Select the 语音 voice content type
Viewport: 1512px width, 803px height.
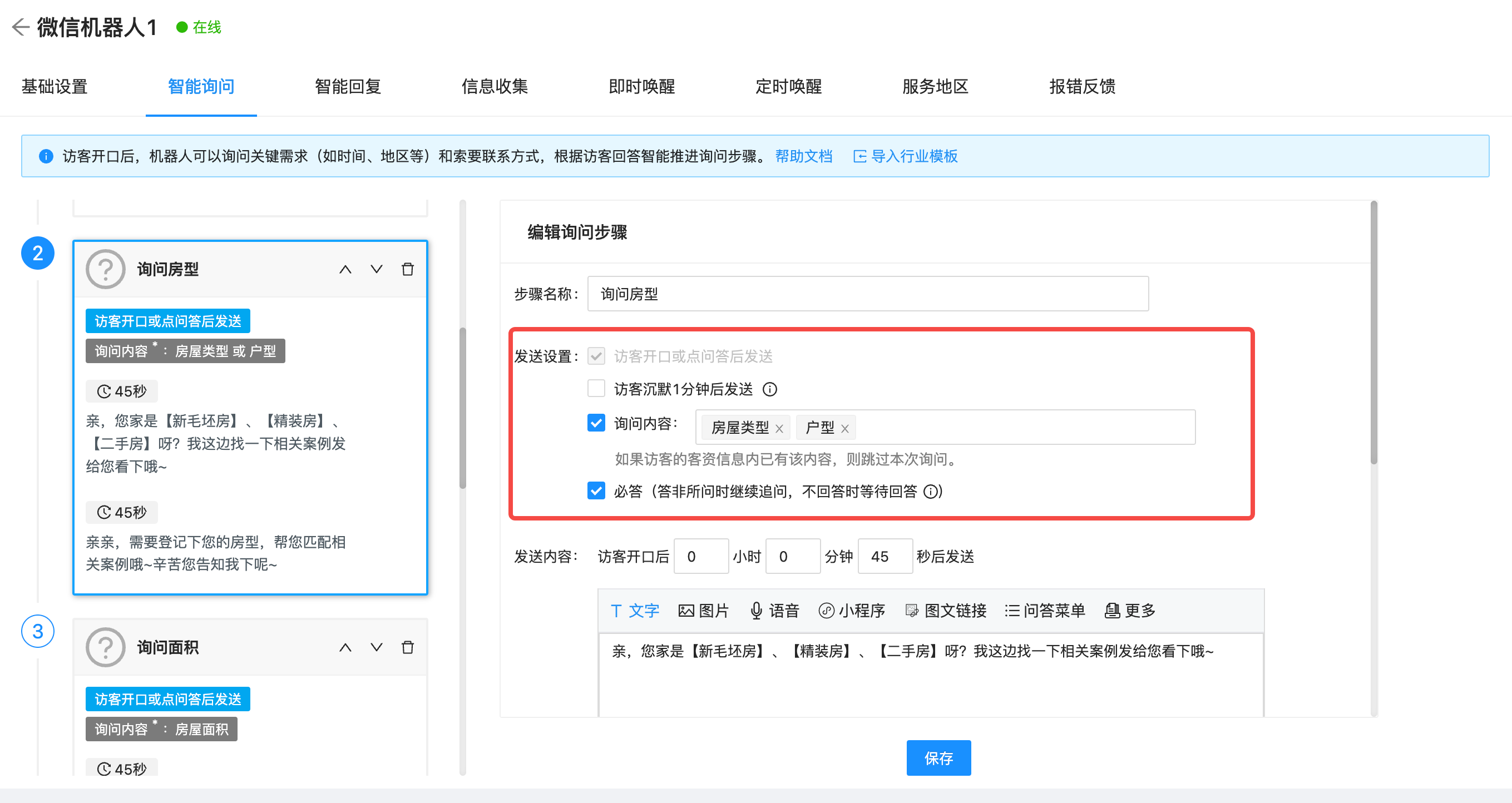point(776,611)
